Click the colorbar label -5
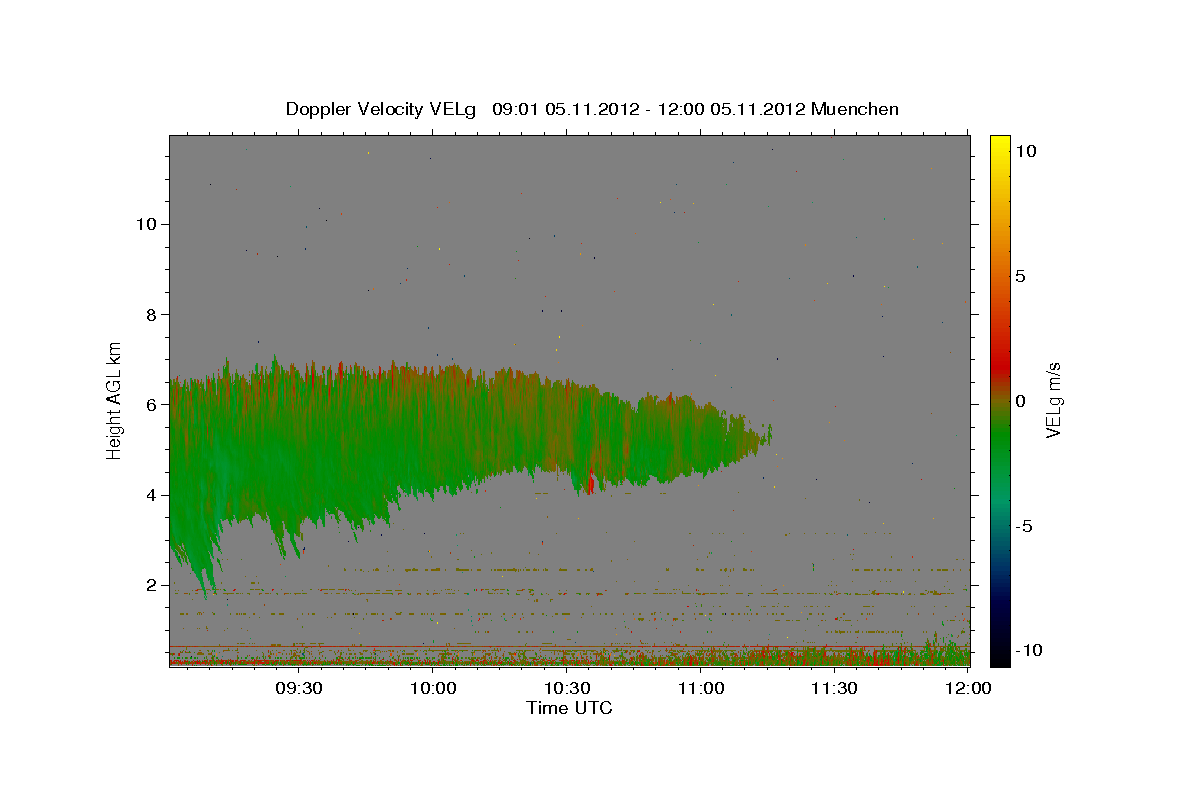The image size is (1200, 800). [x=1024, y=526]
